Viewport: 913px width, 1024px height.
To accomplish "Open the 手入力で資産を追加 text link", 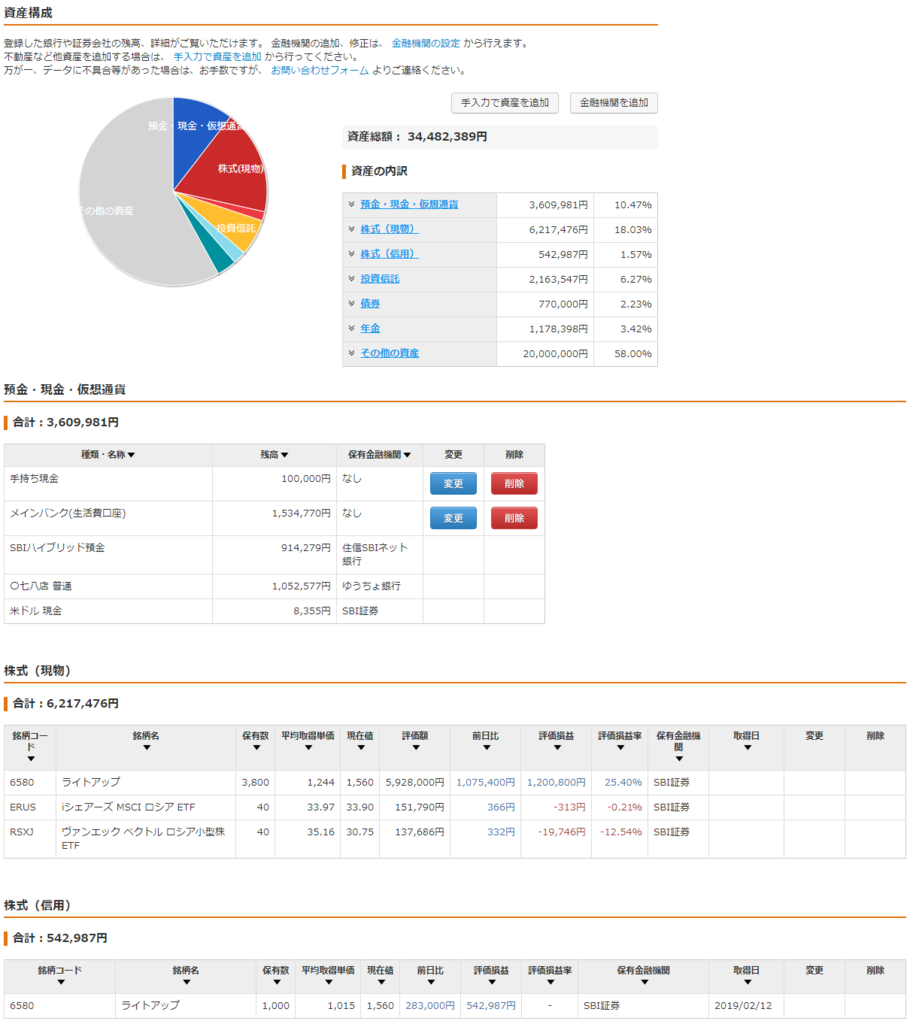I will pos(217,57).
